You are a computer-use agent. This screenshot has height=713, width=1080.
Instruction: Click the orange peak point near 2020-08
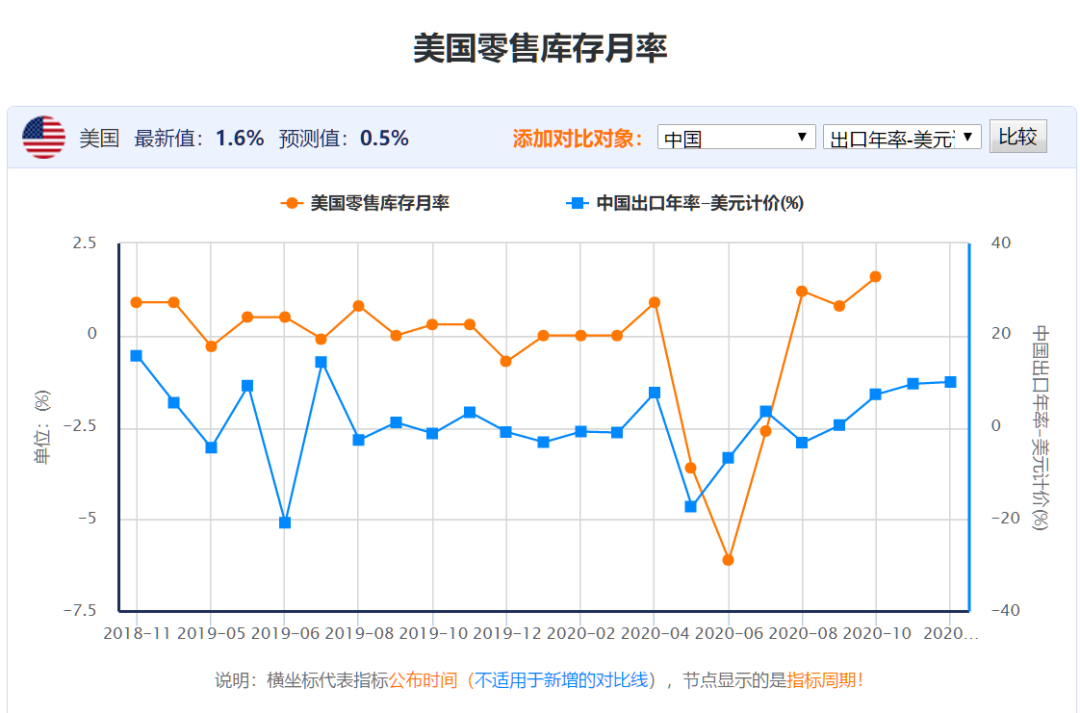(801, 291)
